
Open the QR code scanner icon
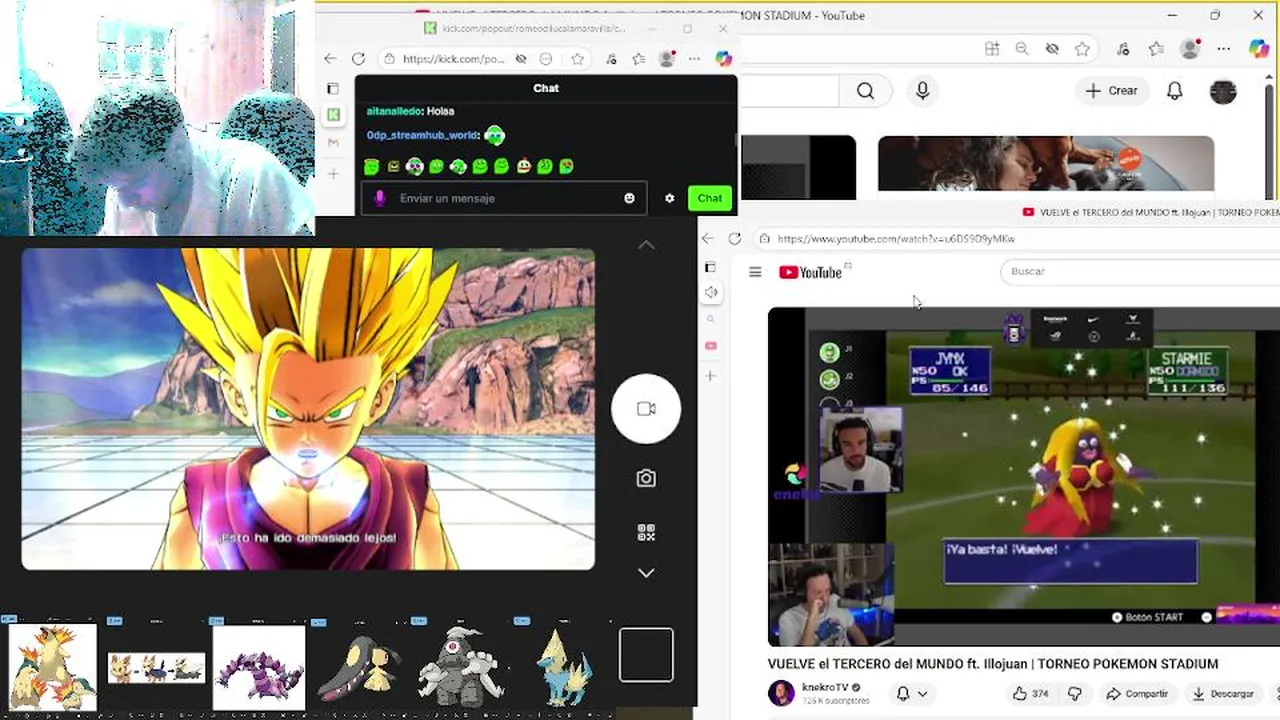[646, 532]
